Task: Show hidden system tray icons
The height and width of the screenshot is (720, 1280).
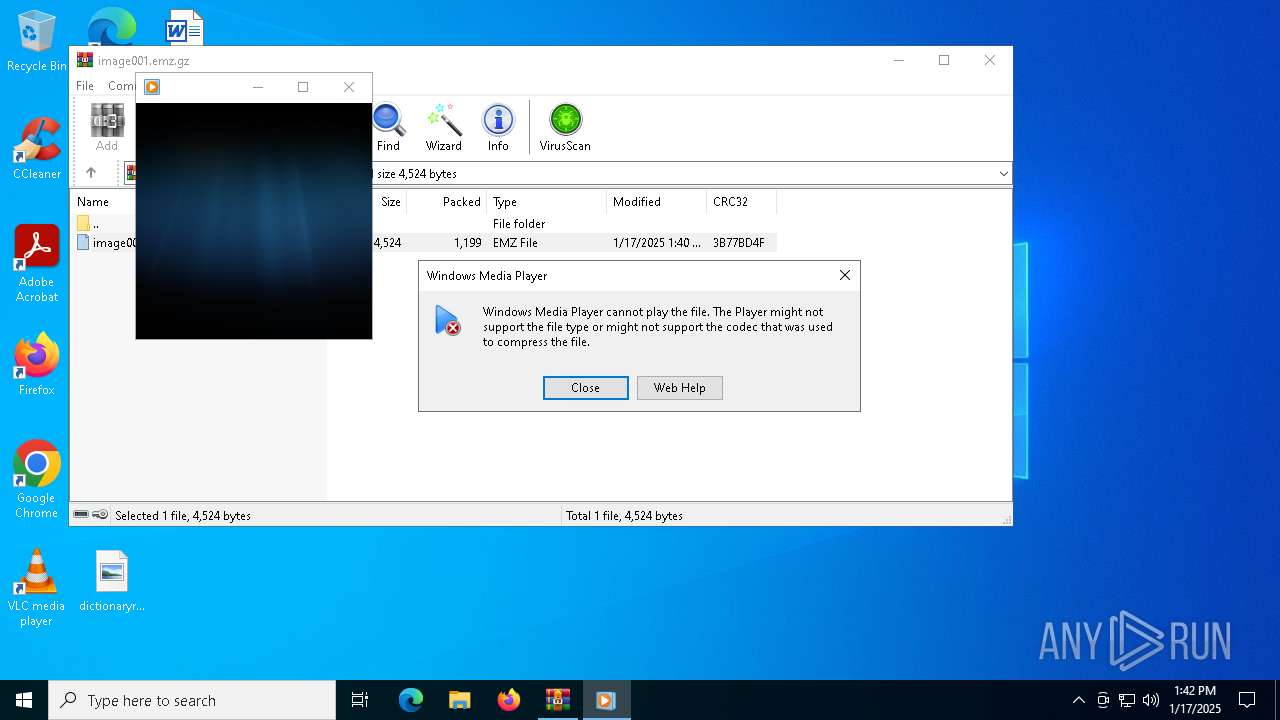Action: pyautogui.click(x=1078, y=700)
